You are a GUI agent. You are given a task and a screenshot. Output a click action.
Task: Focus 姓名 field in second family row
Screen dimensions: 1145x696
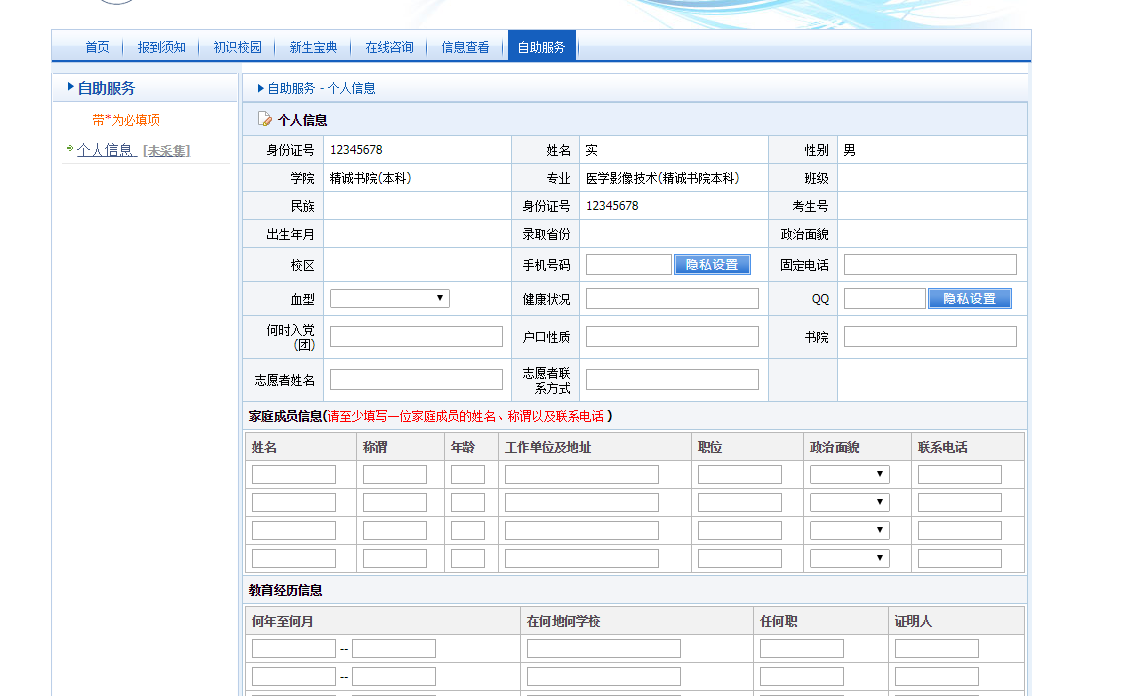pos(294,502)
